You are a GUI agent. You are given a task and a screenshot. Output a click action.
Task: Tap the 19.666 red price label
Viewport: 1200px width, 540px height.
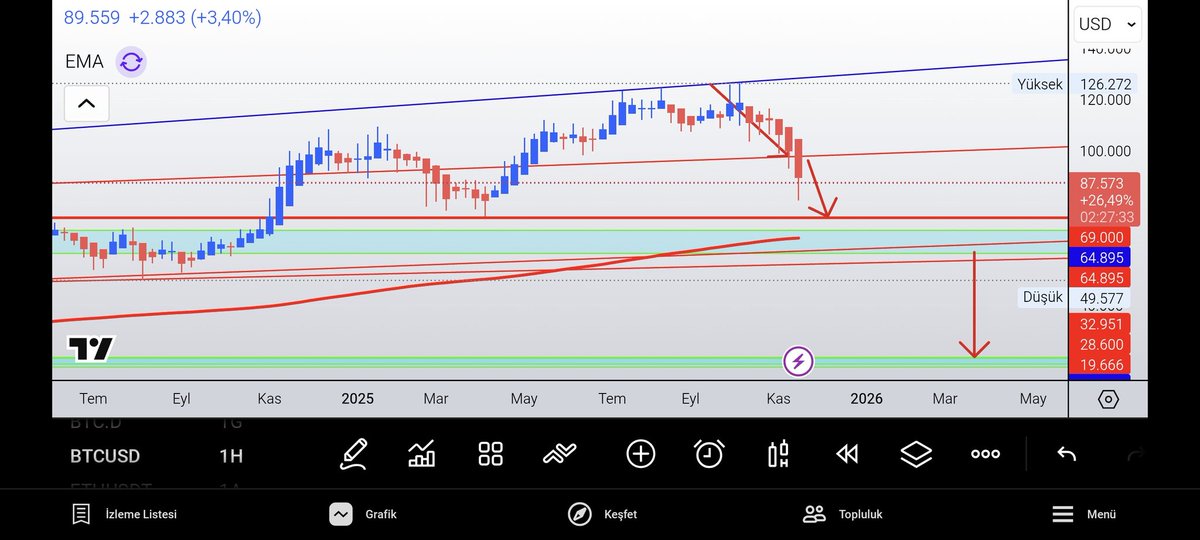(1101, 365)
